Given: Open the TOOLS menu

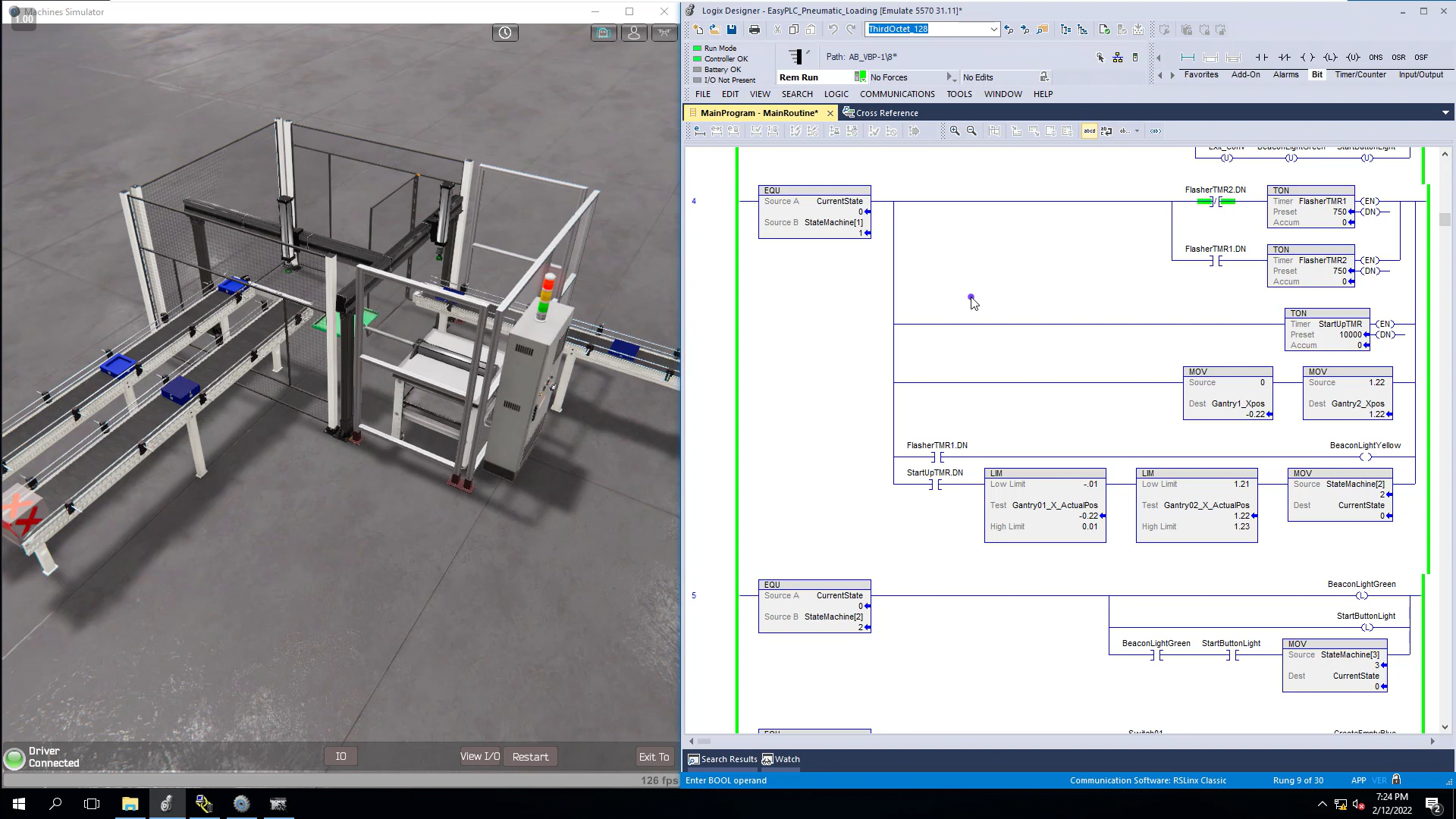Looking at the screenshot, I should click(x=959, y=94).
